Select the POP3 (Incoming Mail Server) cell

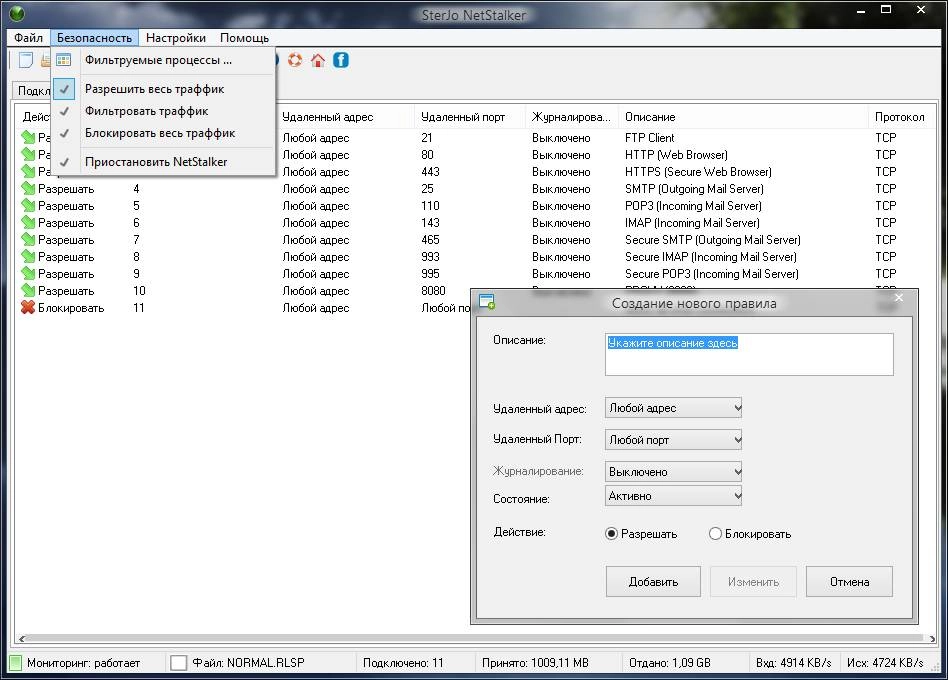[693, 206]
